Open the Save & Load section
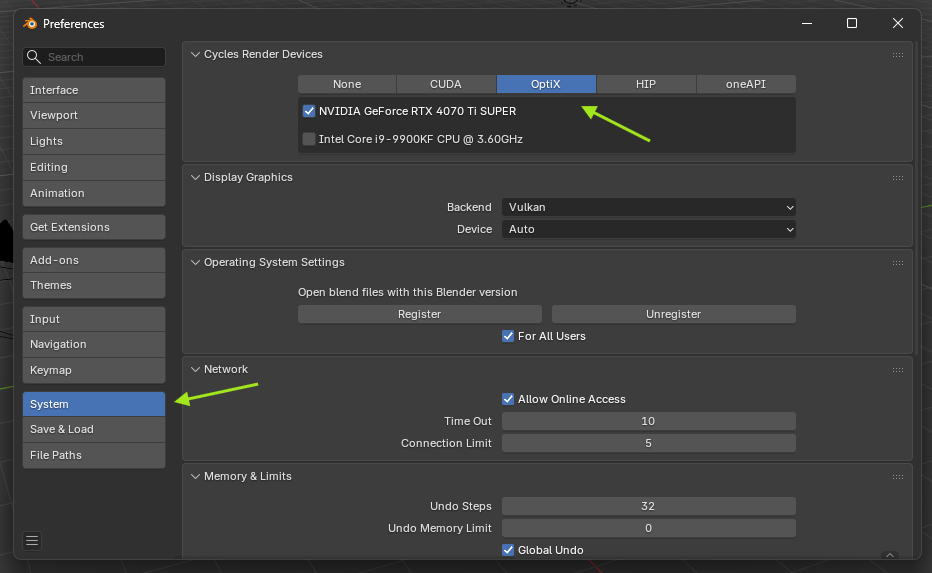932x573 pixels. coord(94,429)
